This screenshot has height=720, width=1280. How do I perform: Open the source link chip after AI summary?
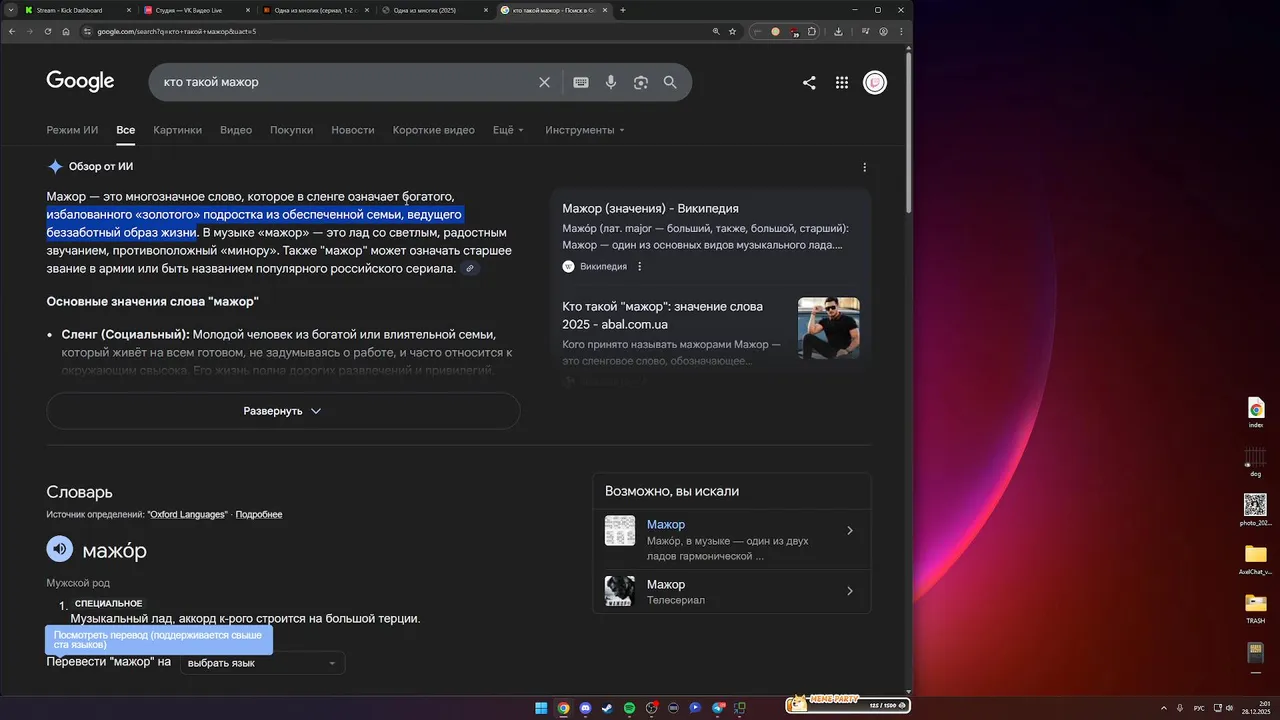[470, 268]
